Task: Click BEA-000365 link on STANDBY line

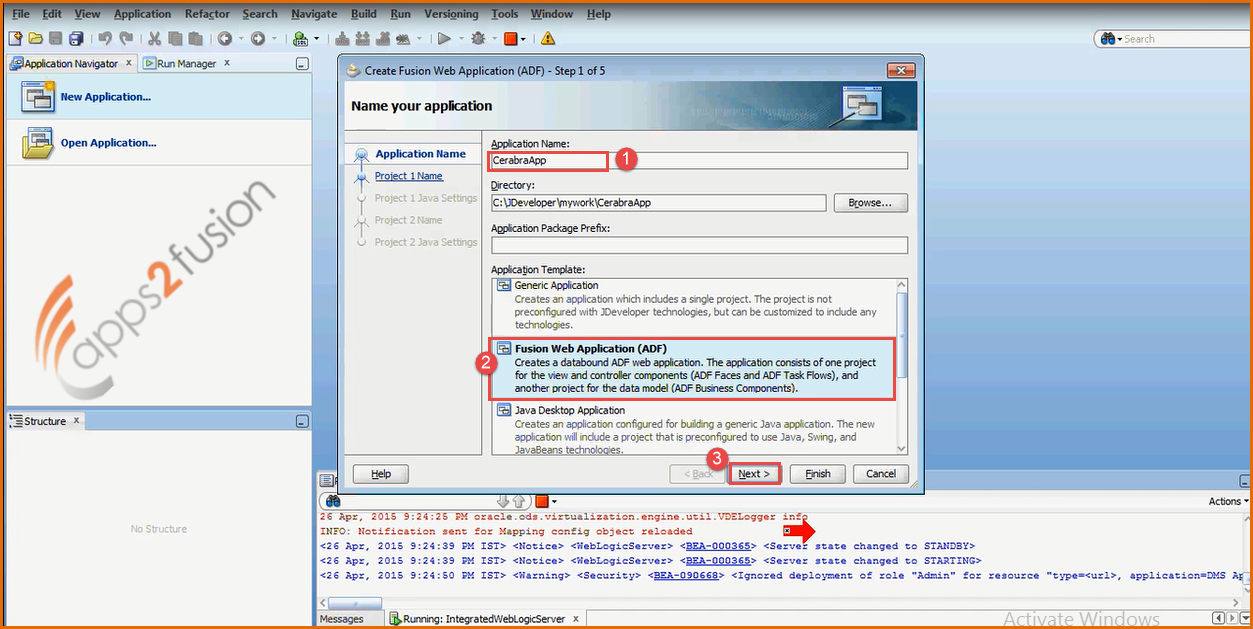Action: click(716, 546)
